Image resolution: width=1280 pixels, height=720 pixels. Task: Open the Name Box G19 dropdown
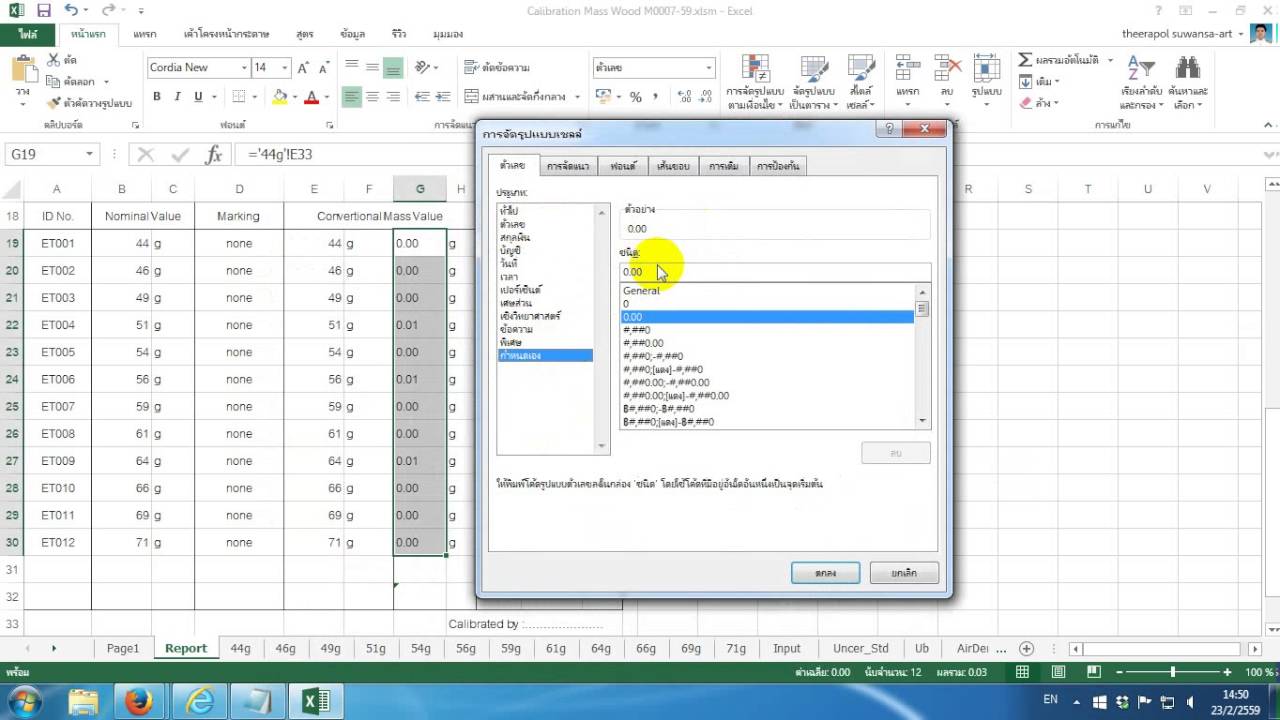[x=90, y=154]
